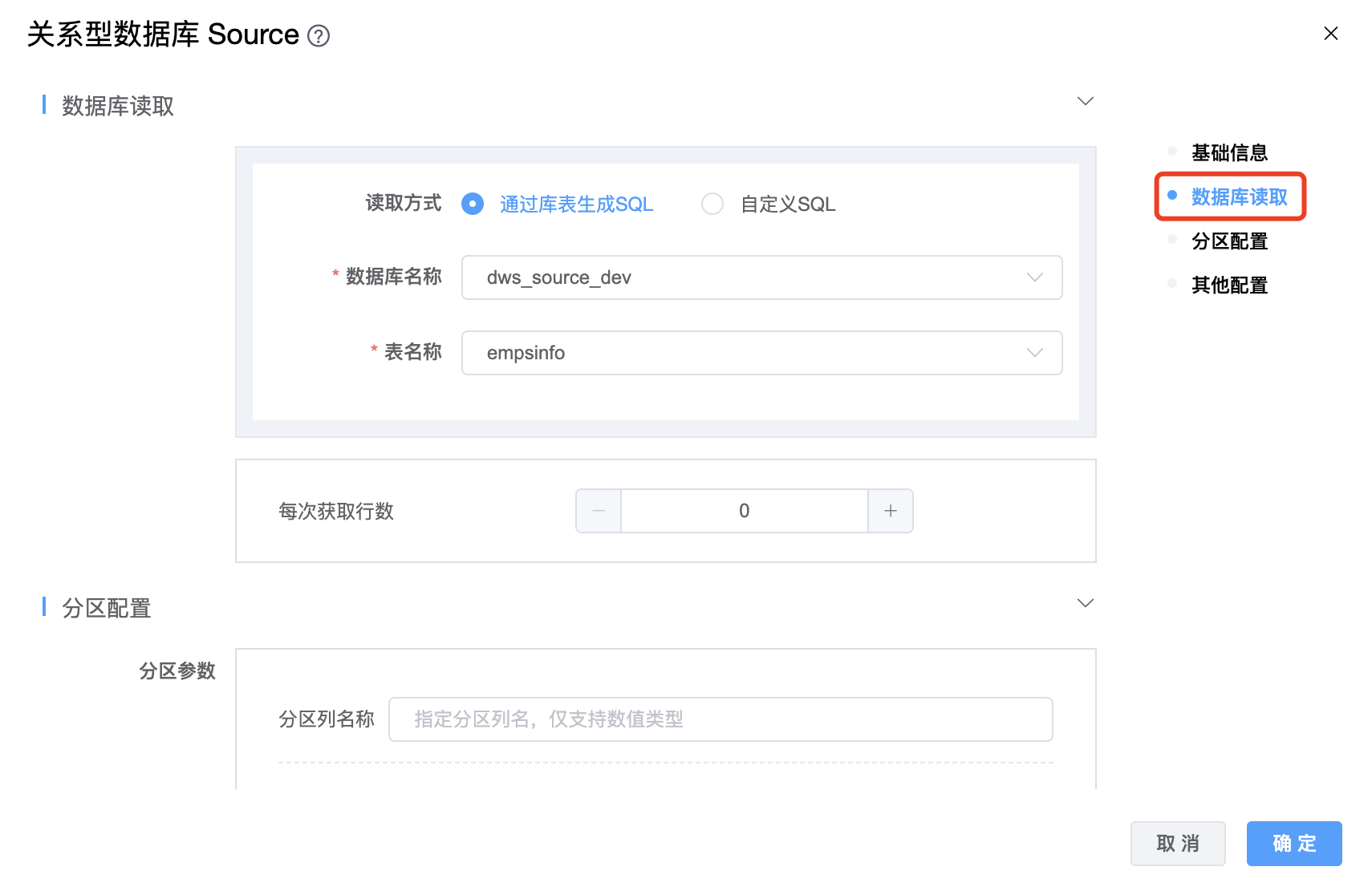Jump to 数据库读取 in side navigation
The width and height of the screenshot is (1372, 895).
point(1238,196)
